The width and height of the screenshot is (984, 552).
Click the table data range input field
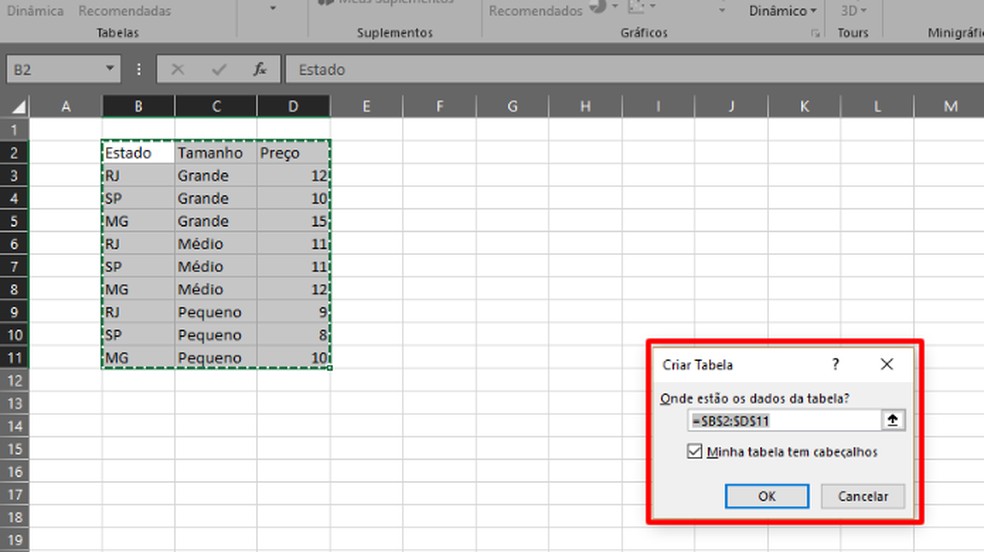coord(784,420)
